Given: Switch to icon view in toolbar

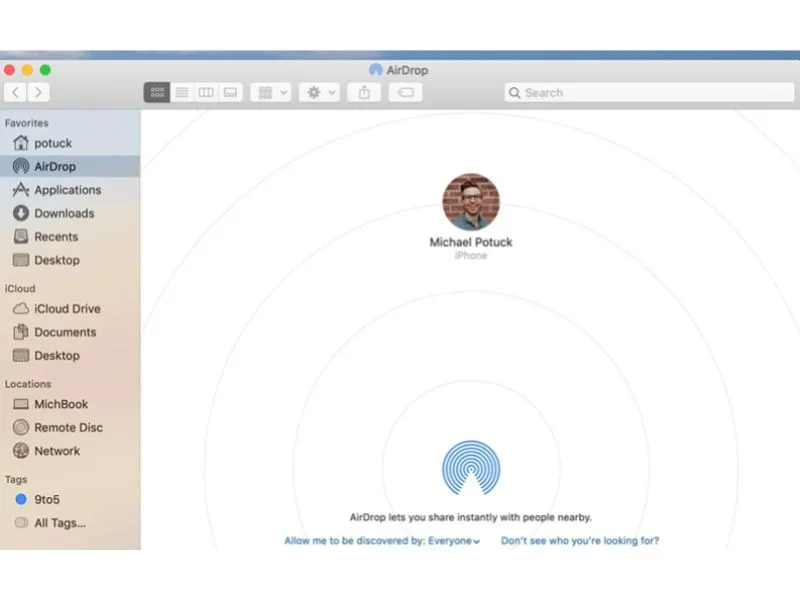Looking at the screenshot, I should [157, 92].
